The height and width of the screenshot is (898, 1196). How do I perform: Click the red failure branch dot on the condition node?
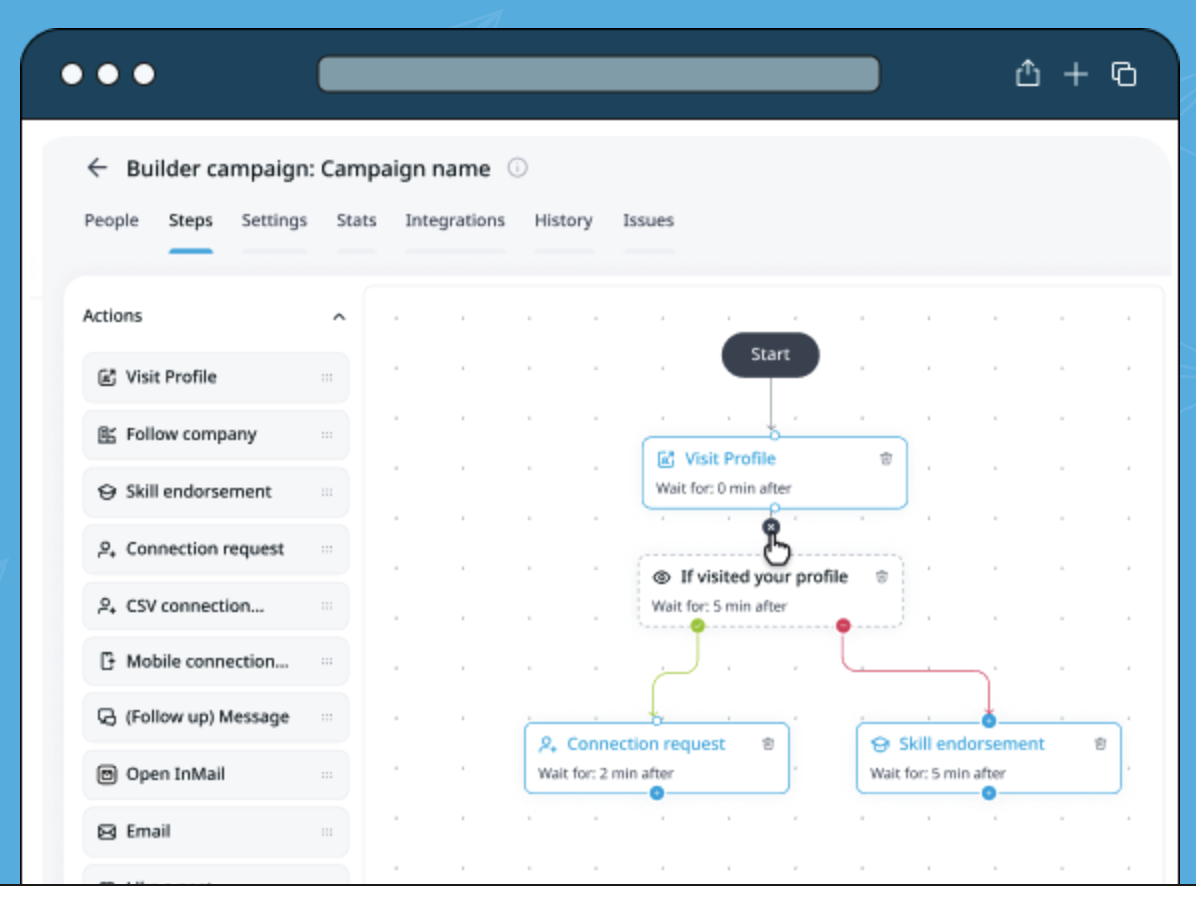coord(843,625)
